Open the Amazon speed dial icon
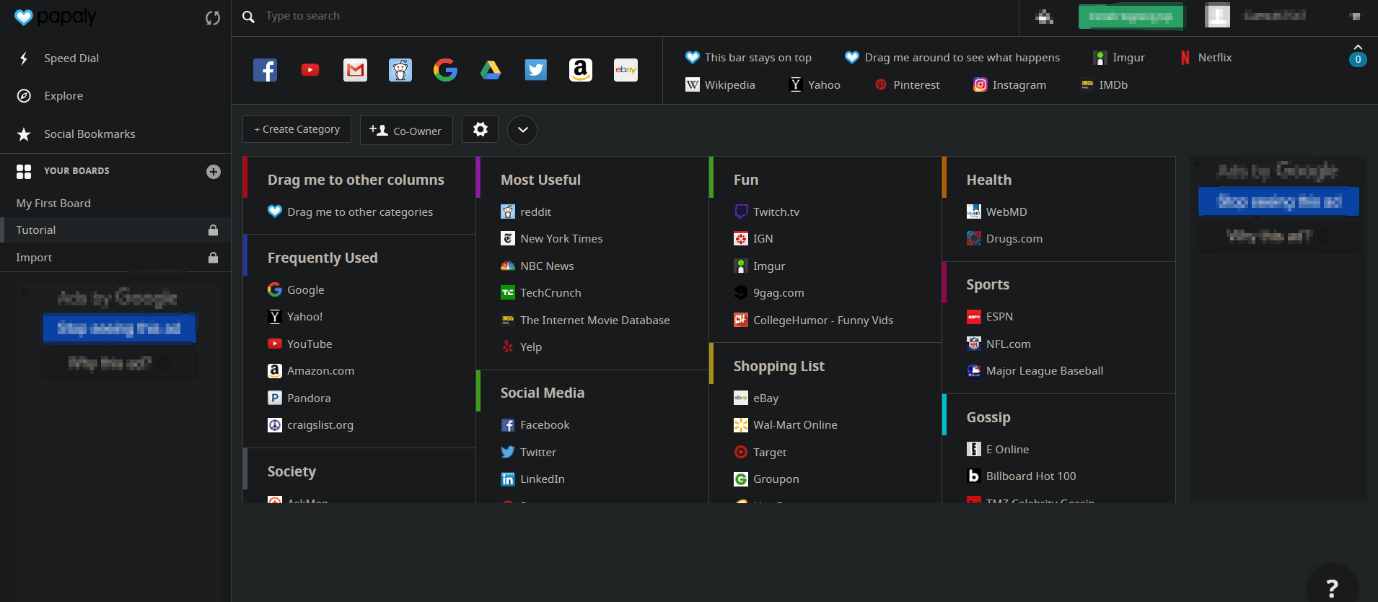The image size is (1378, 602). click(581, 70)
